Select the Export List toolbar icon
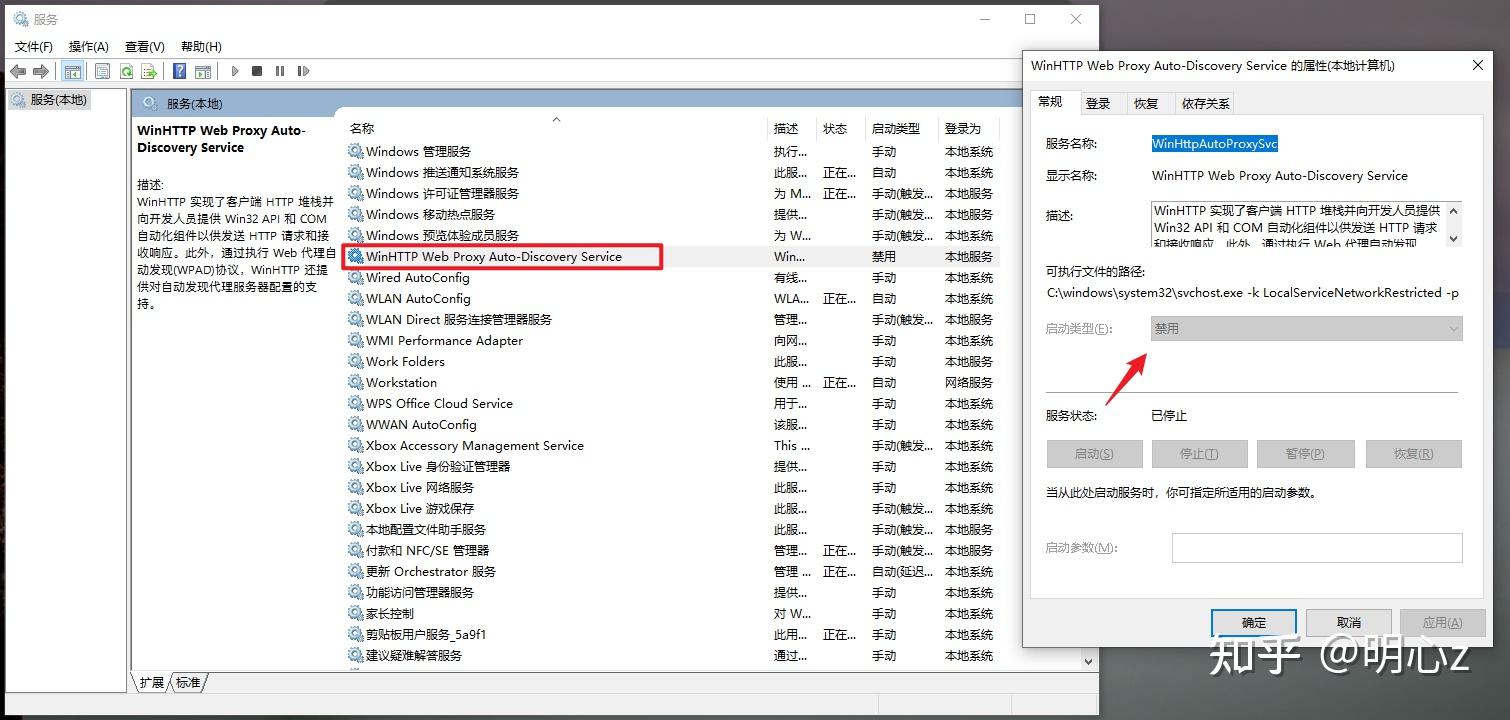The image size is (1510, 720). click(148, 71)
